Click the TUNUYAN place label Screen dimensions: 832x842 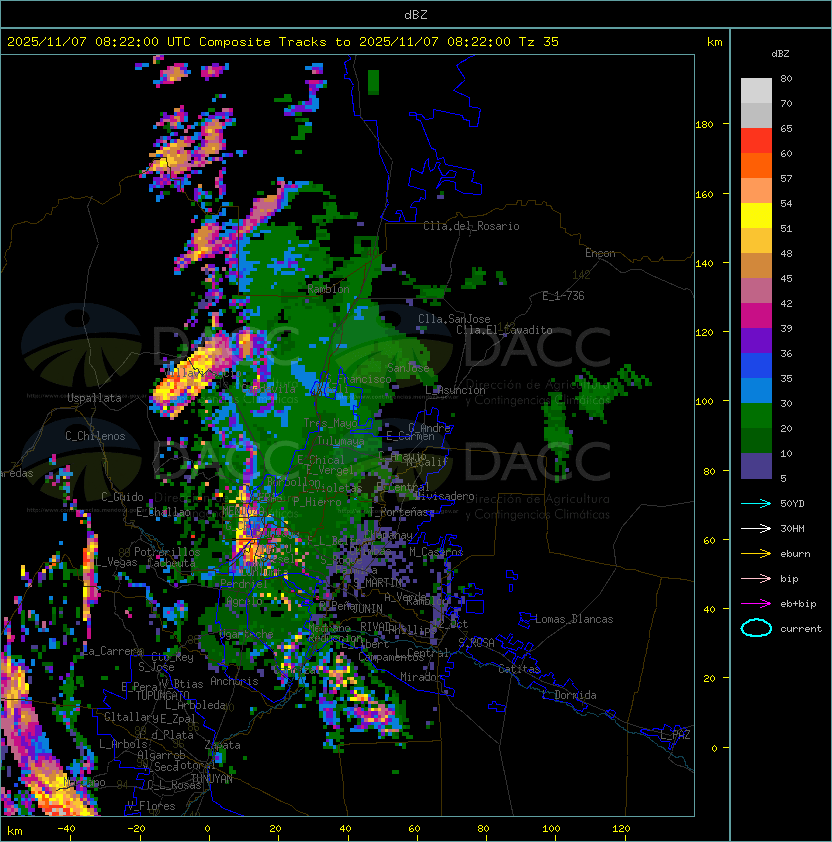[x=212, y=778]
